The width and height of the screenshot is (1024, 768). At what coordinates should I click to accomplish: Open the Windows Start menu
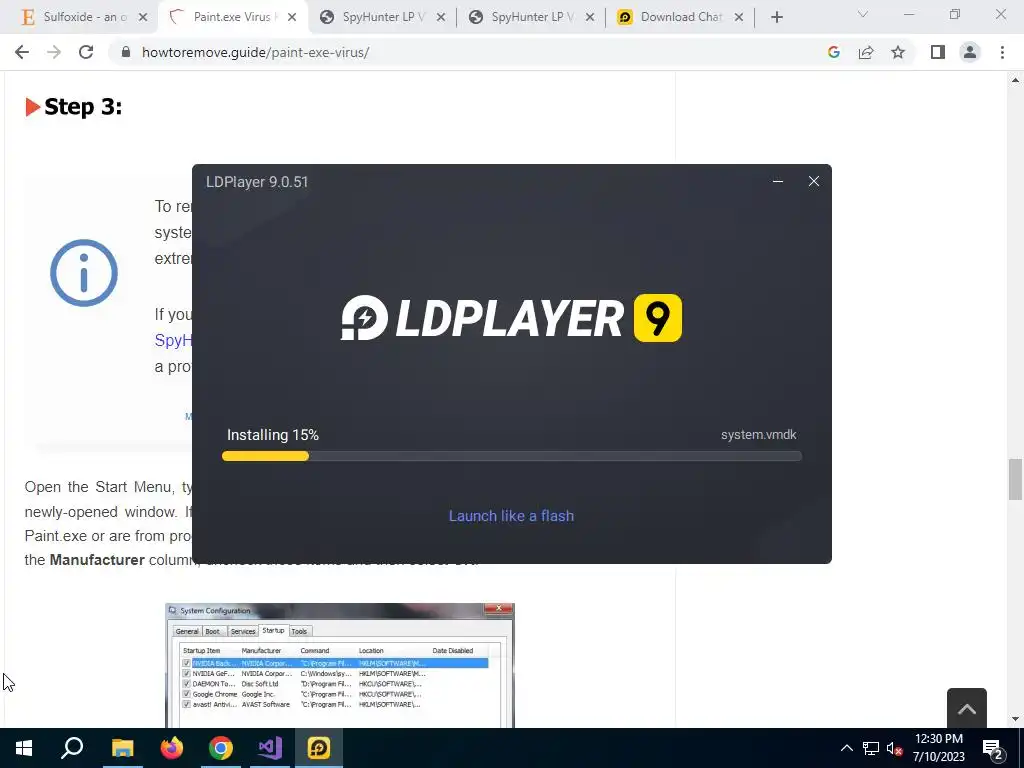point(24,748)
